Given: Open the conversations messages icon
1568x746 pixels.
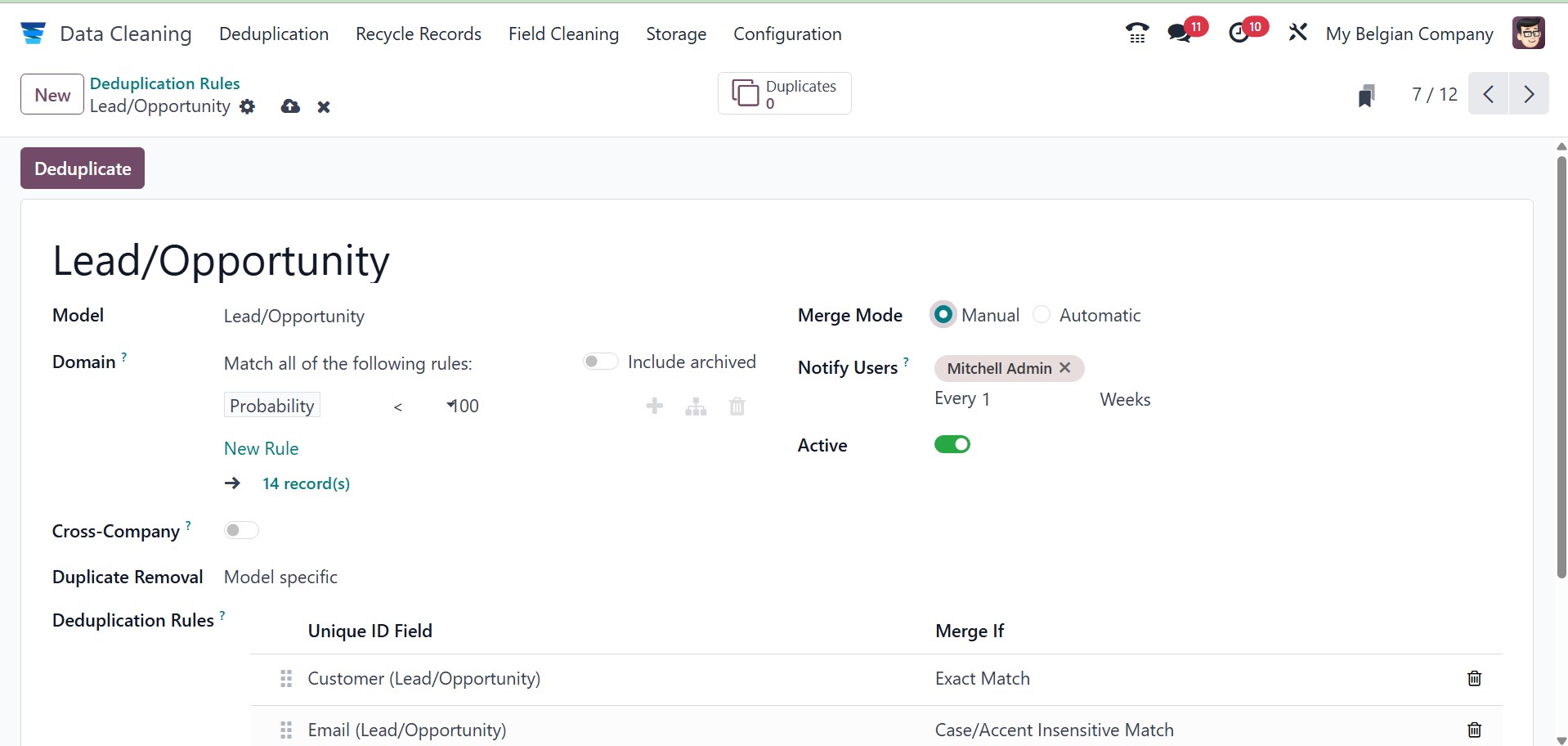Looking at the screenshot, I should click(1180, 33).
